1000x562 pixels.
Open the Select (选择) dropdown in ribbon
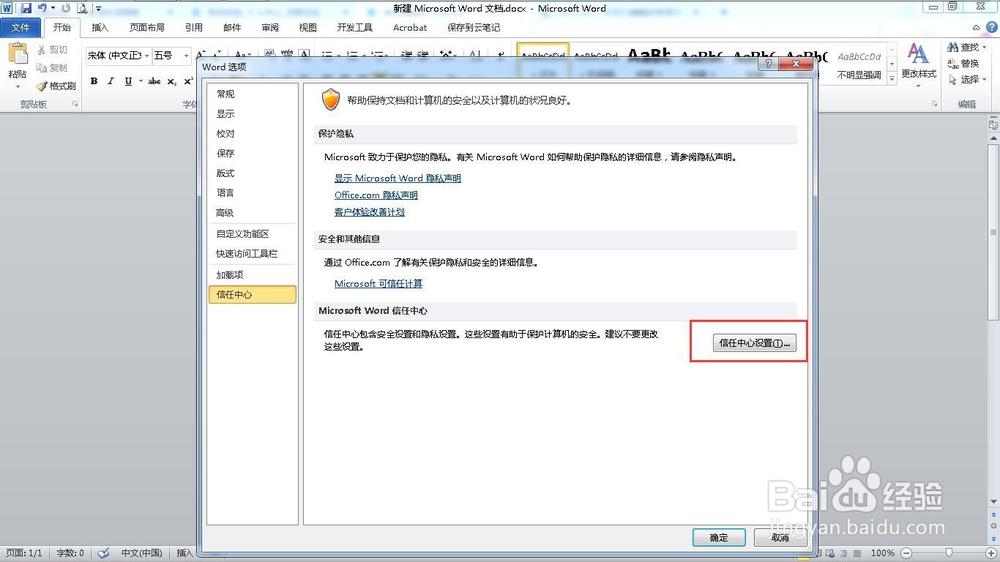click(967, 79)
